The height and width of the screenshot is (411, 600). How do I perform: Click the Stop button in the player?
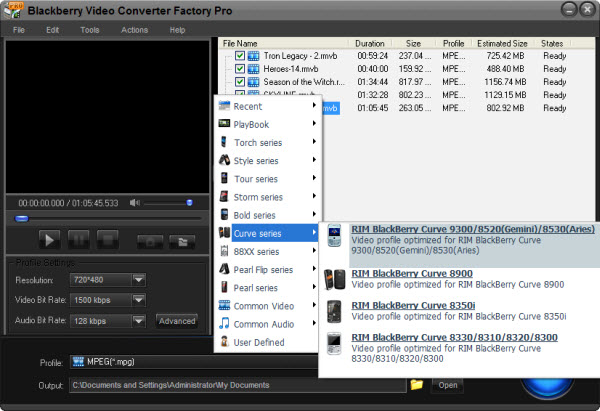coord(108,240)
